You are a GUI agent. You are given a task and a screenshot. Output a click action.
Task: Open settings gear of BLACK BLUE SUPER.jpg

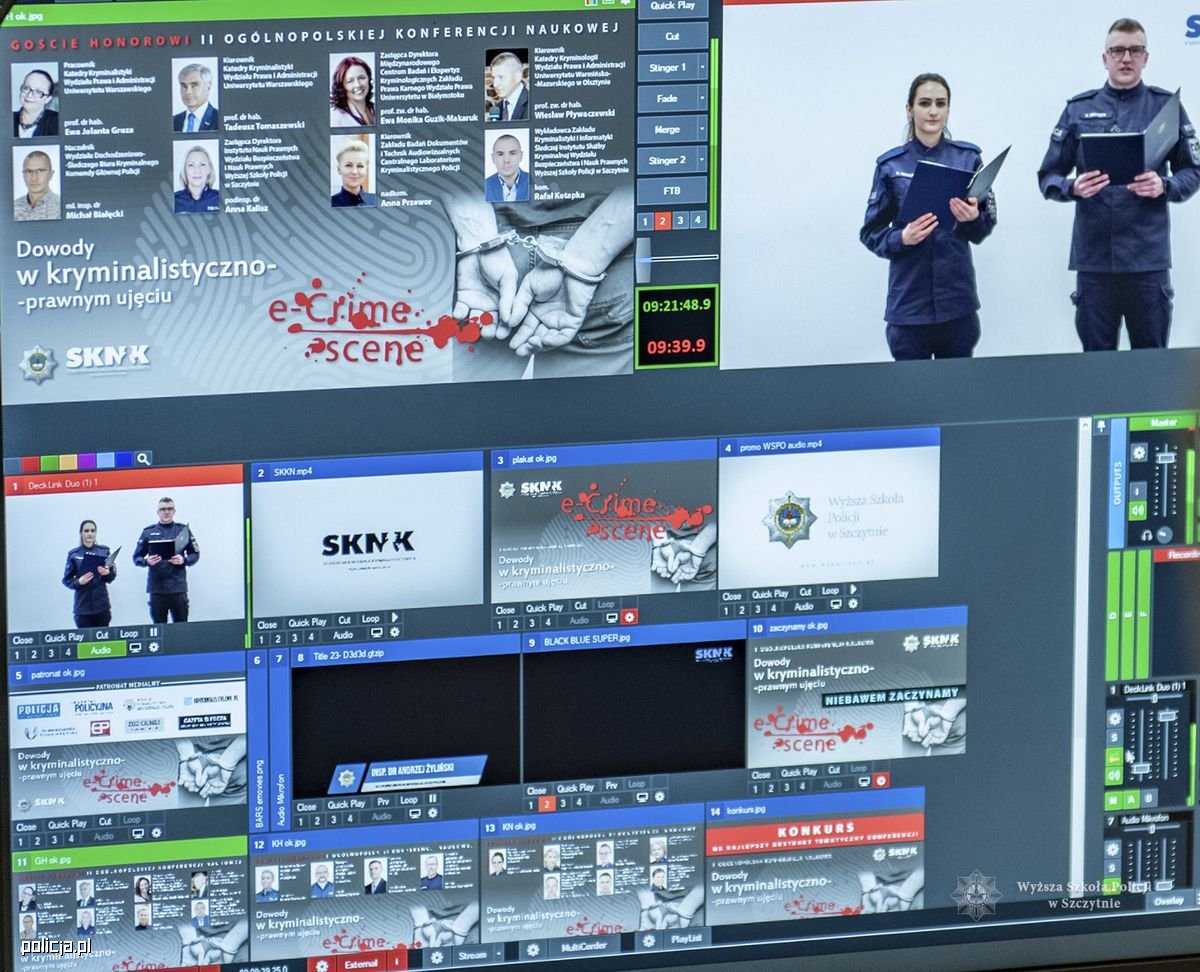[x=658, y=799]
